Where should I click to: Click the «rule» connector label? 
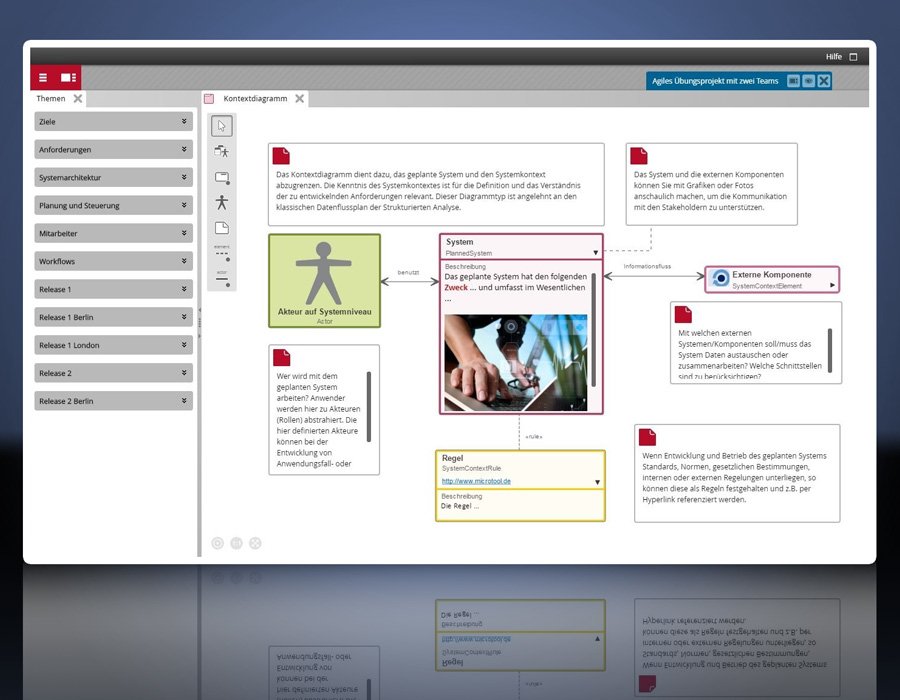[x=534, y=437]
